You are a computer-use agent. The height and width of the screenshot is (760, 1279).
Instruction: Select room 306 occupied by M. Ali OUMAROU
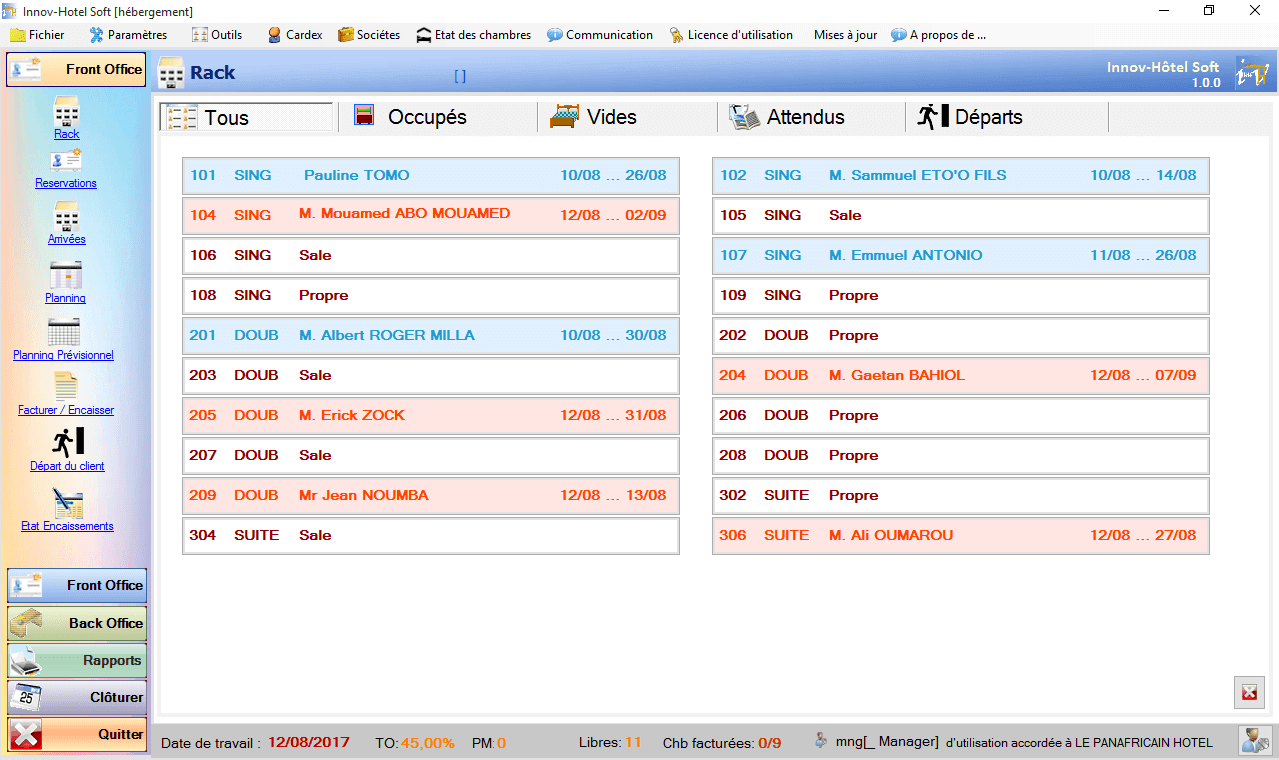tap(958, 535)
